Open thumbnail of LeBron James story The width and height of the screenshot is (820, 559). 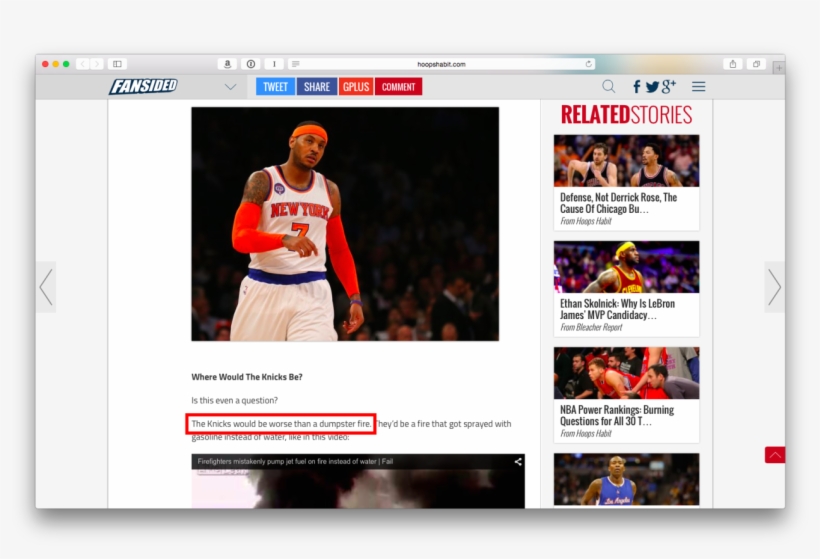pos(627,267)
